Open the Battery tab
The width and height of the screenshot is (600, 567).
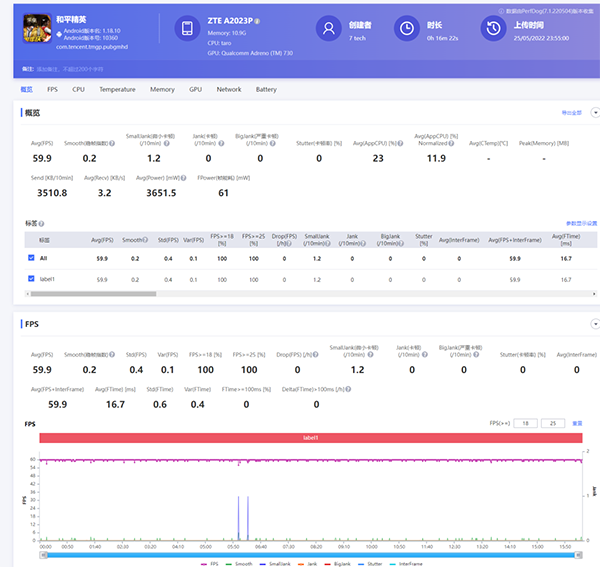[266, 89]
